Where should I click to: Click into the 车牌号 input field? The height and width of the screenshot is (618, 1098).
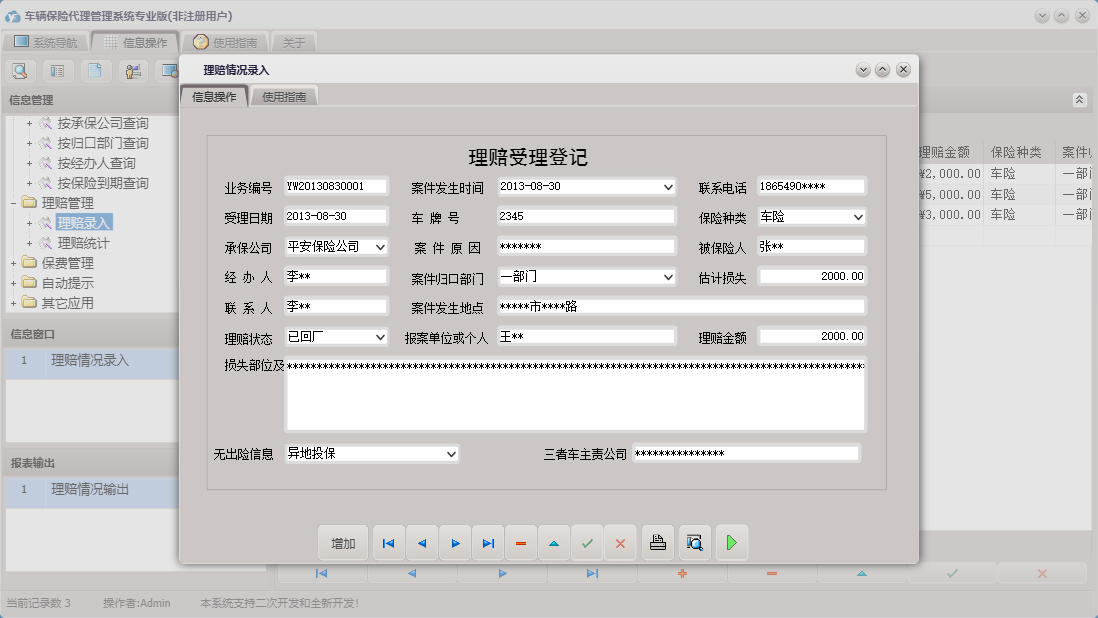(x=586, y=216)
